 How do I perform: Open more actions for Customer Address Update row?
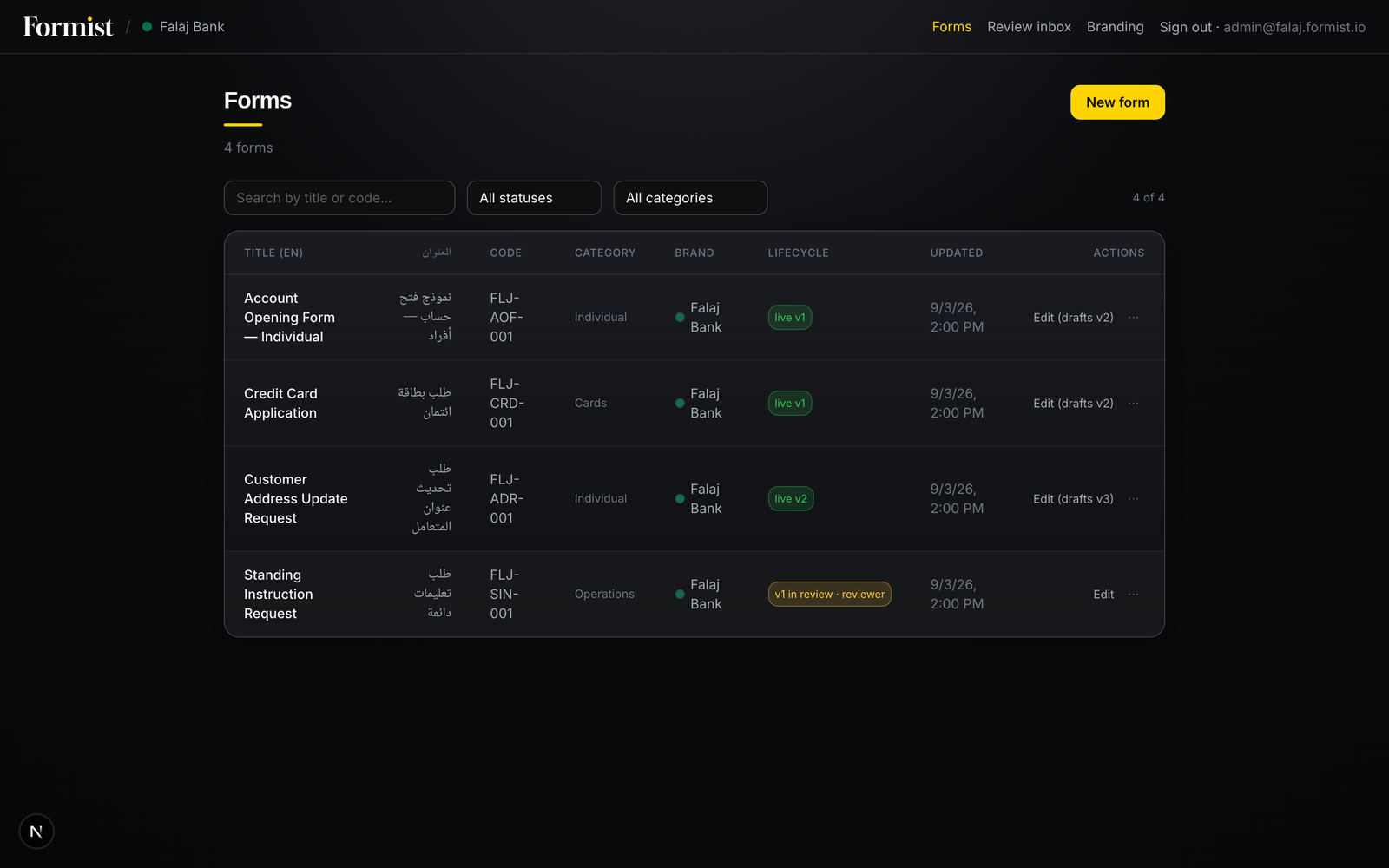click(1133, 499)
